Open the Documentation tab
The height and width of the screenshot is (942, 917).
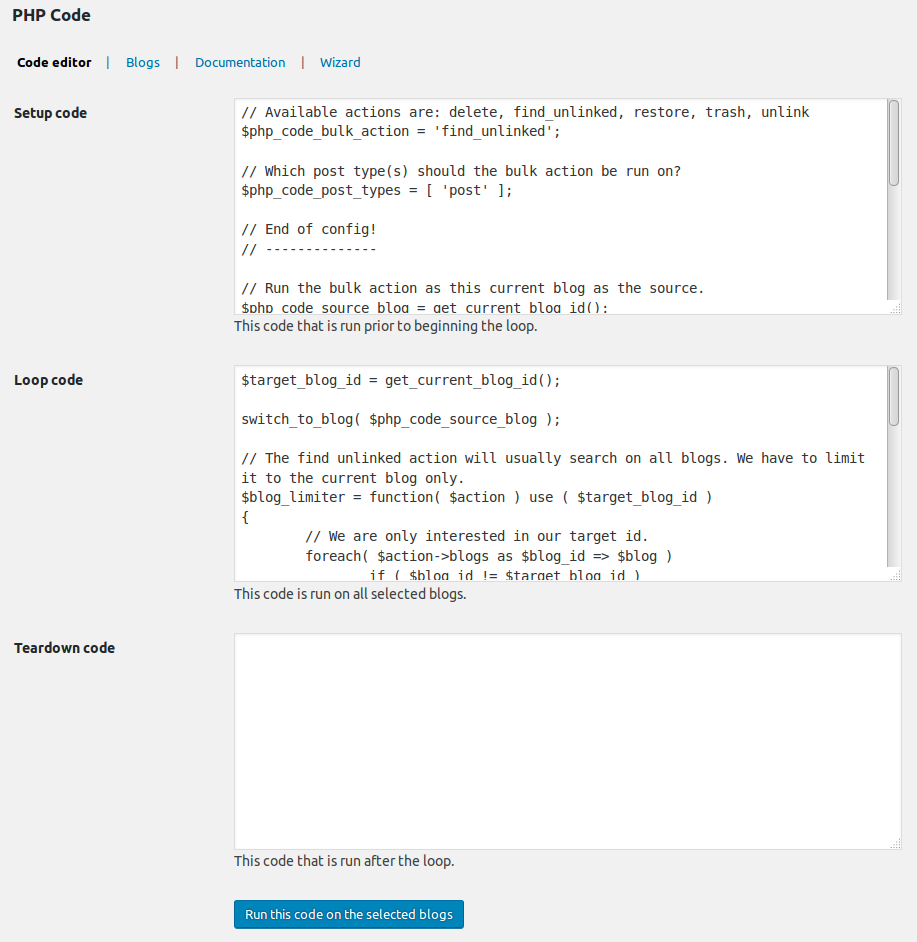point(240,62)
